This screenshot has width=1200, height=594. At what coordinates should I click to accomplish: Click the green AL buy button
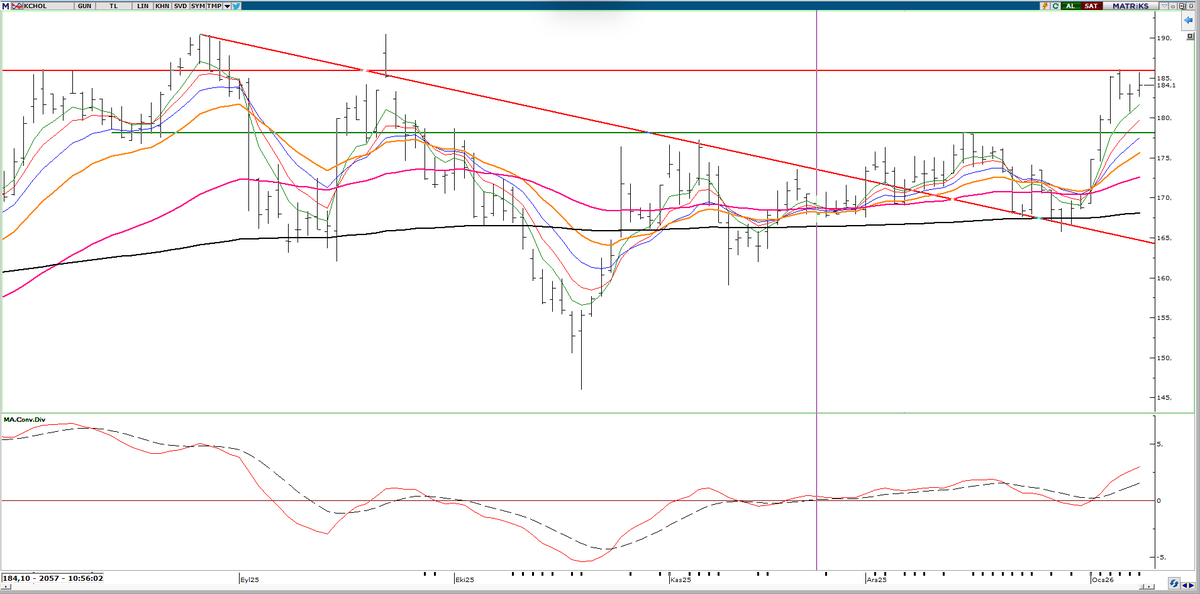[1071, 6]
